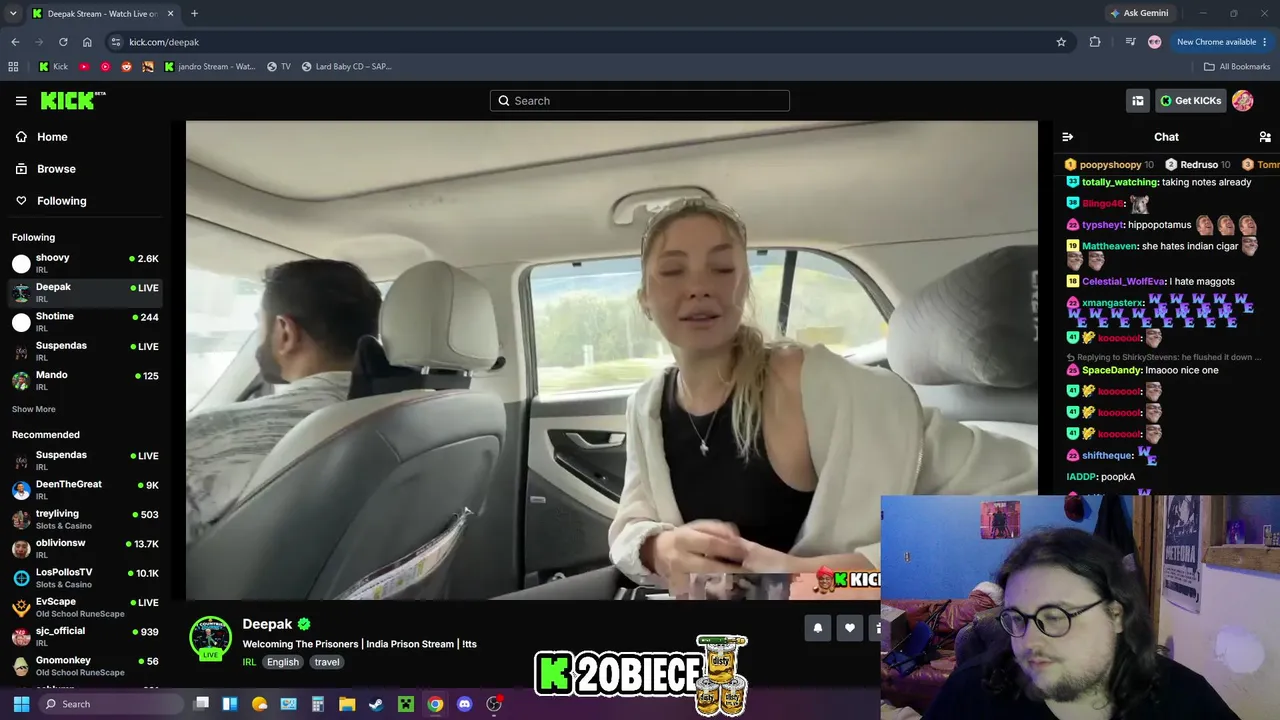Open Discord from the taskbar
This screenshot has height=720, width=1280.
point(464,704)
